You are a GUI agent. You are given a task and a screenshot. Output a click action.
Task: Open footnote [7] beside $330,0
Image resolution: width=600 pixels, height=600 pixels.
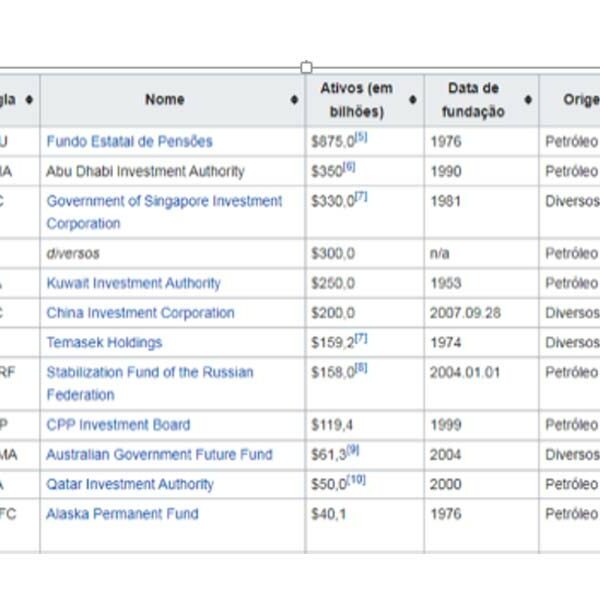pos(361,196)
